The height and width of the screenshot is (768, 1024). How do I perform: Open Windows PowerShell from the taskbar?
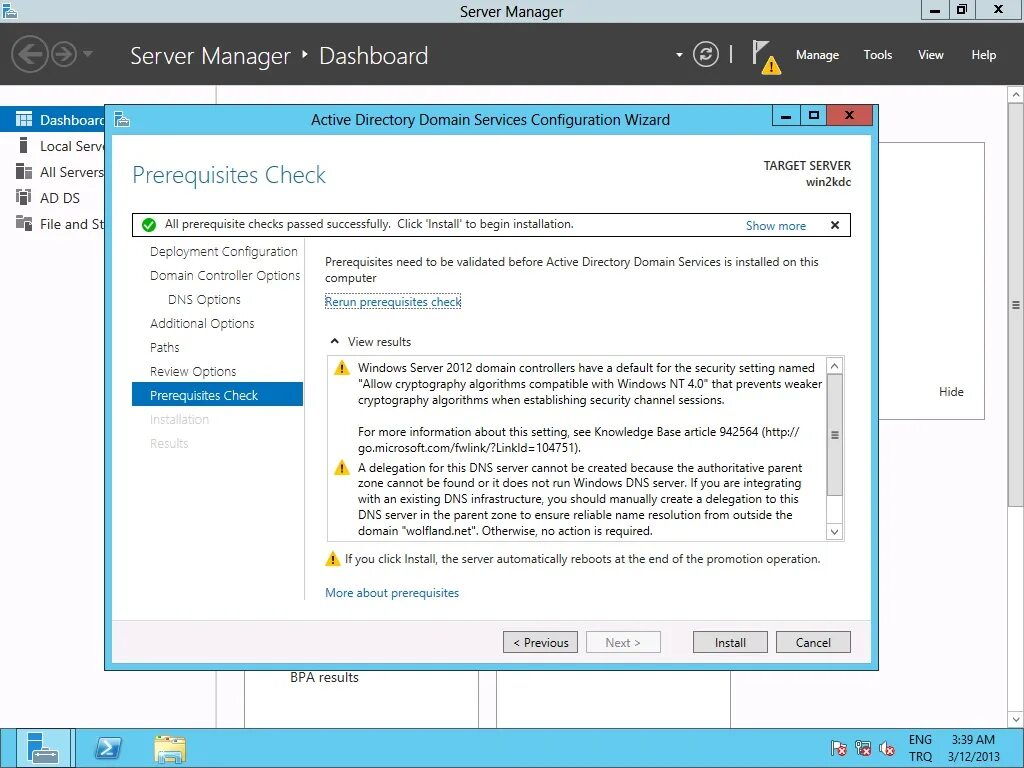(108, 748)
